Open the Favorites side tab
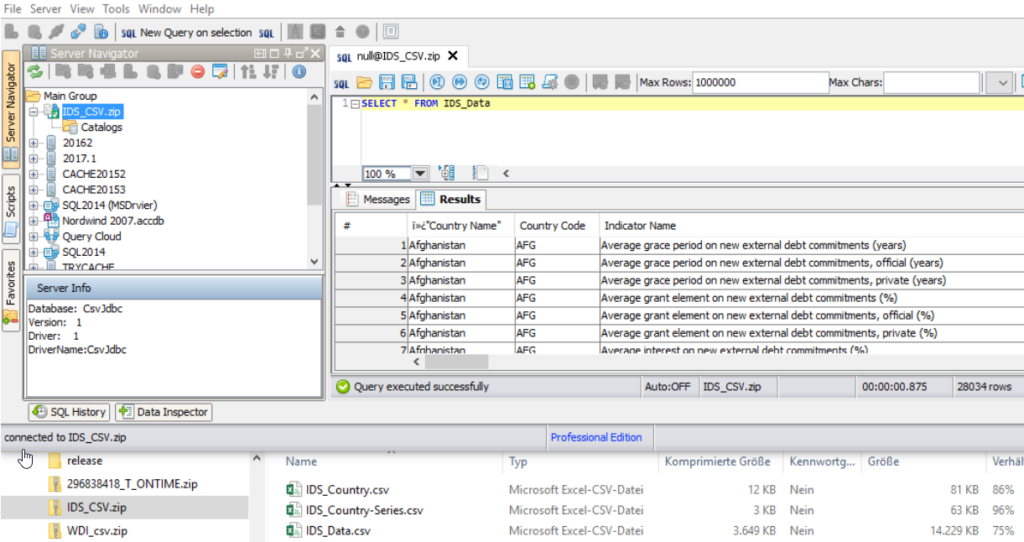 point(10,291)
